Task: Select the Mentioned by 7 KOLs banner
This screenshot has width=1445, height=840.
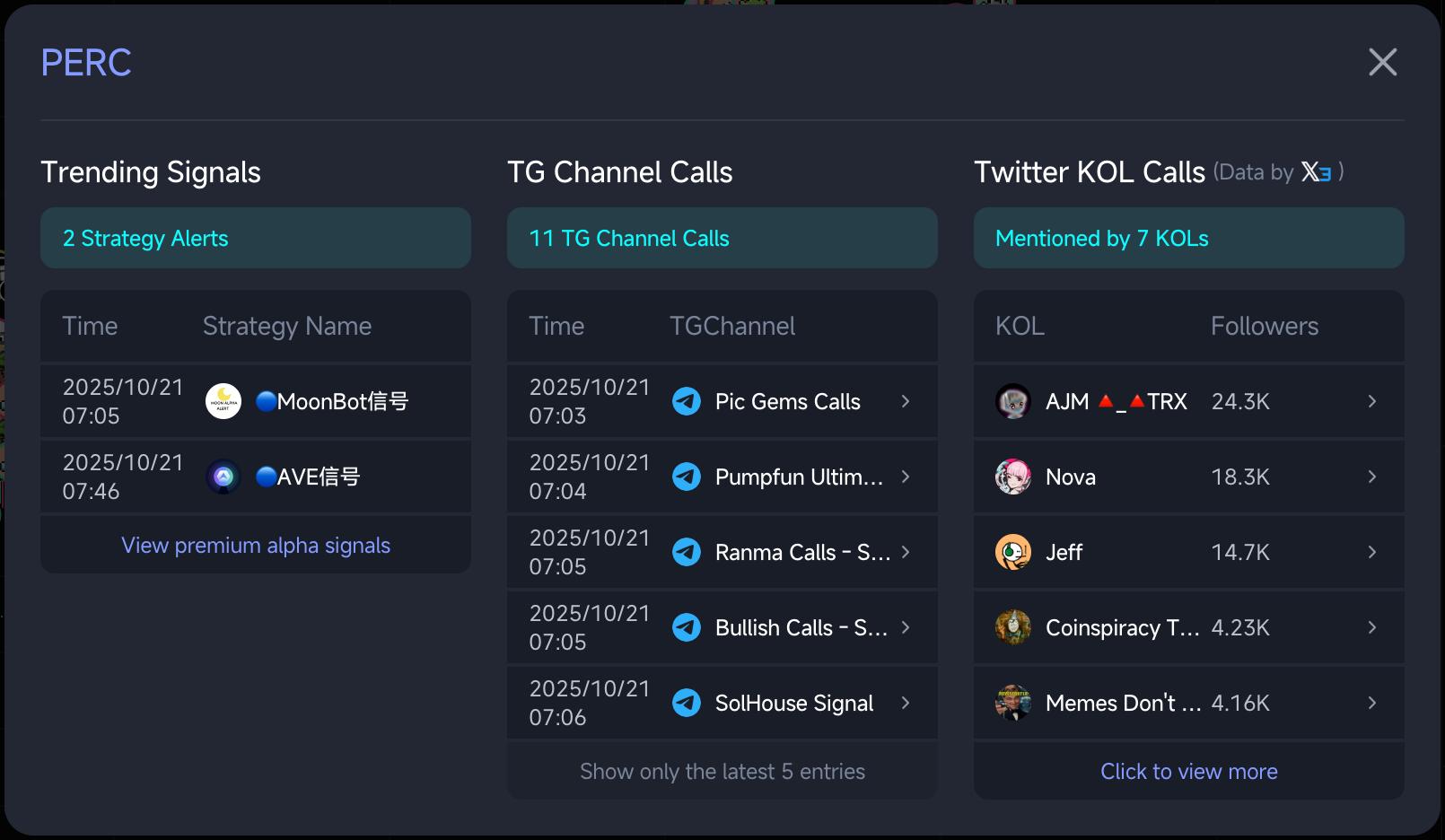Action: [1188, 238]
